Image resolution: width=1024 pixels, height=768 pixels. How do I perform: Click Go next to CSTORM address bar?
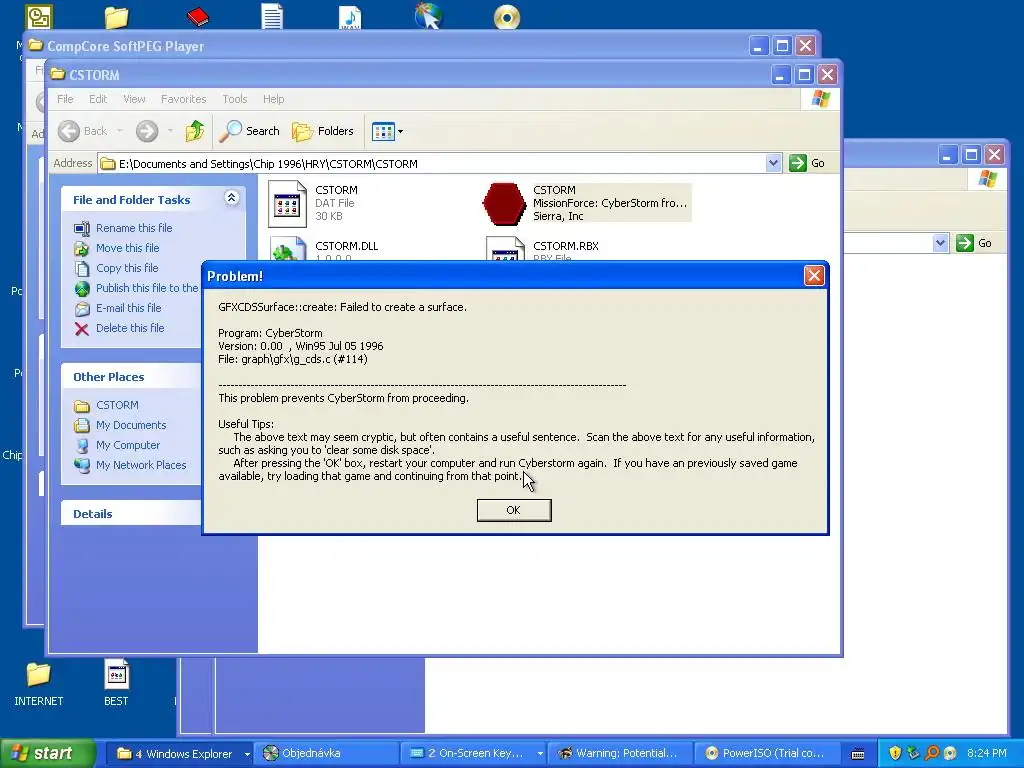click(x=807, y=163)
